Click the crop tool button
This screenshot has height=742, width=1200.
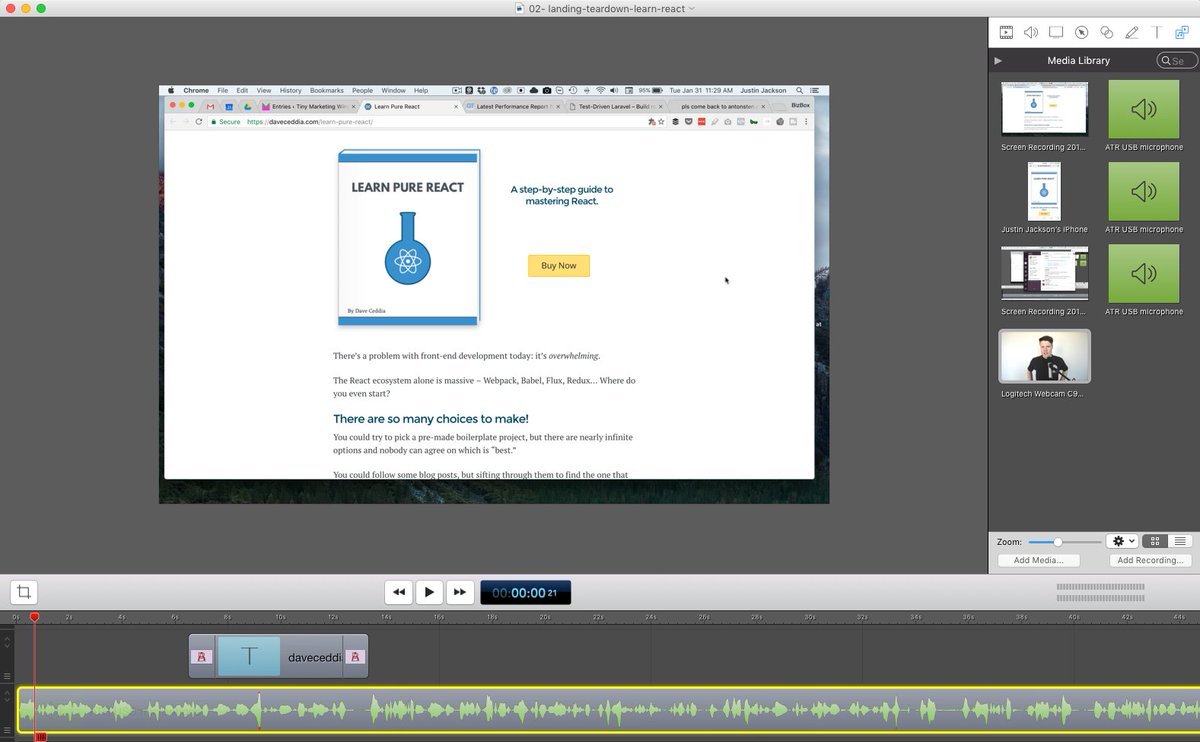tap(24, 592)
